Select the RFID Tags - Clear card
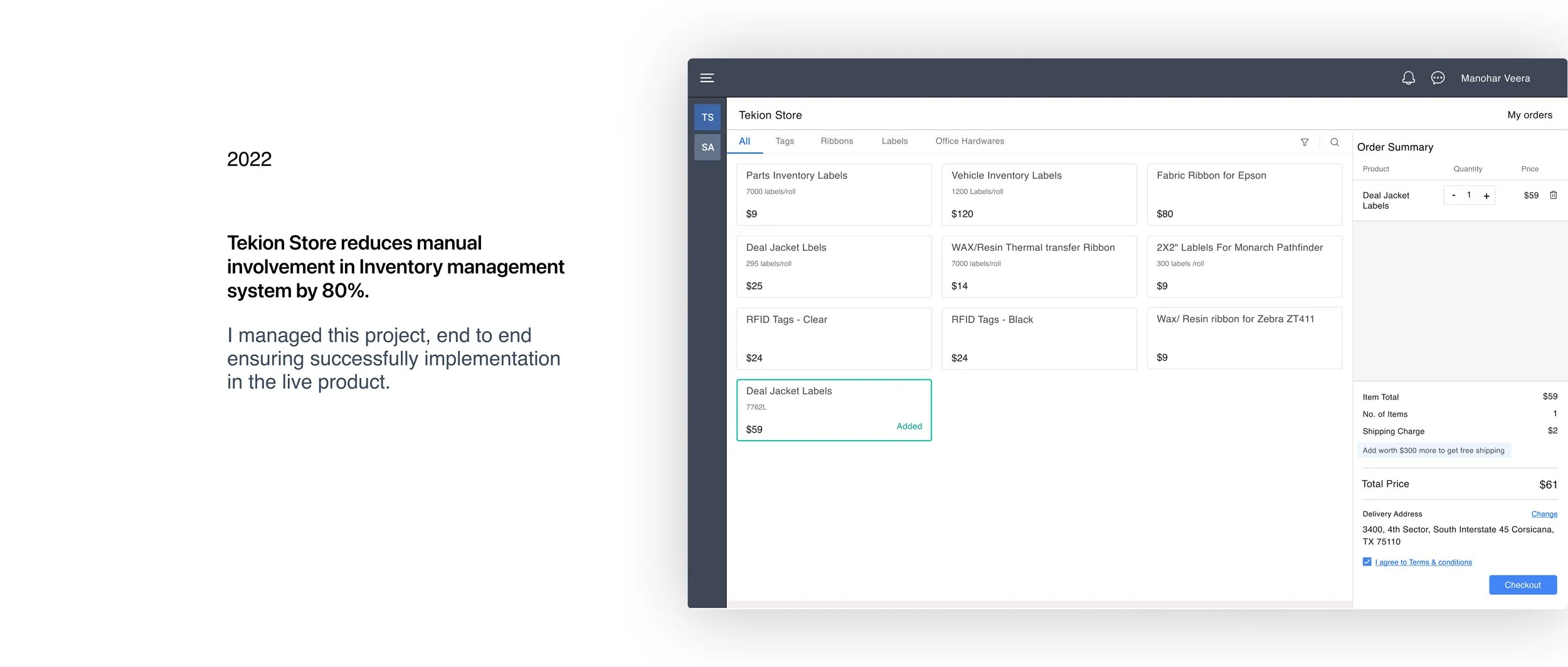The height and width of the screenshot is (667, 1568). (834, 339)
